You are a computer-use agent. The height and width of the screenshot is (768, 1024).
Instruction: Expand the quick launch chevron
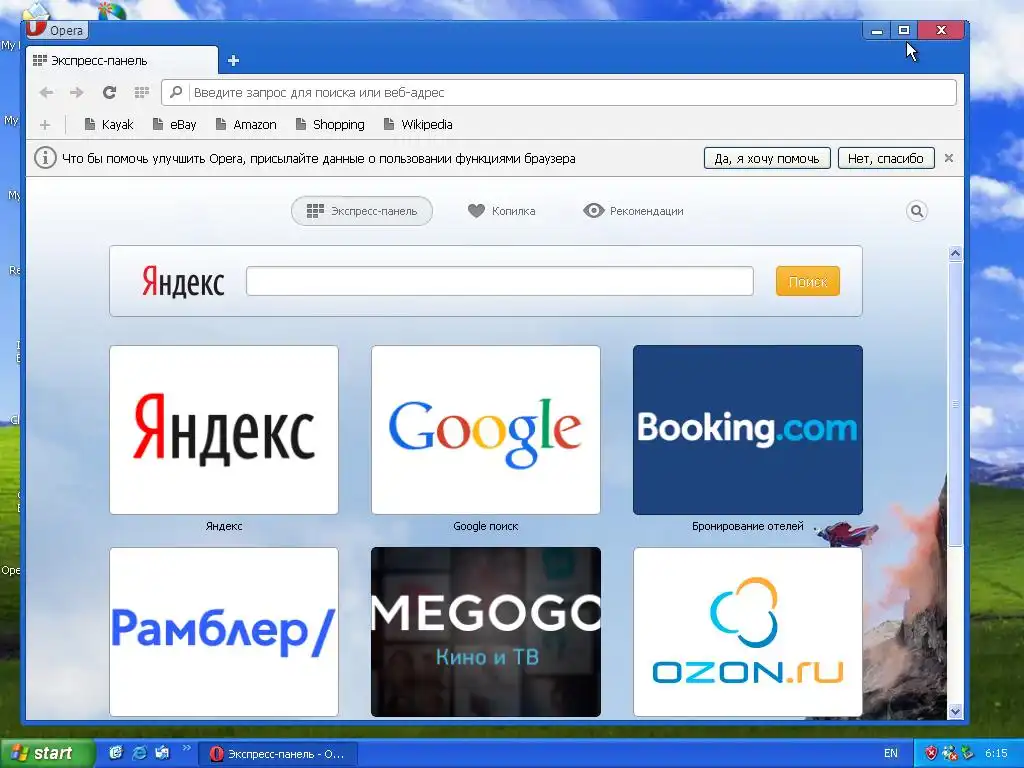coord(186,748)
